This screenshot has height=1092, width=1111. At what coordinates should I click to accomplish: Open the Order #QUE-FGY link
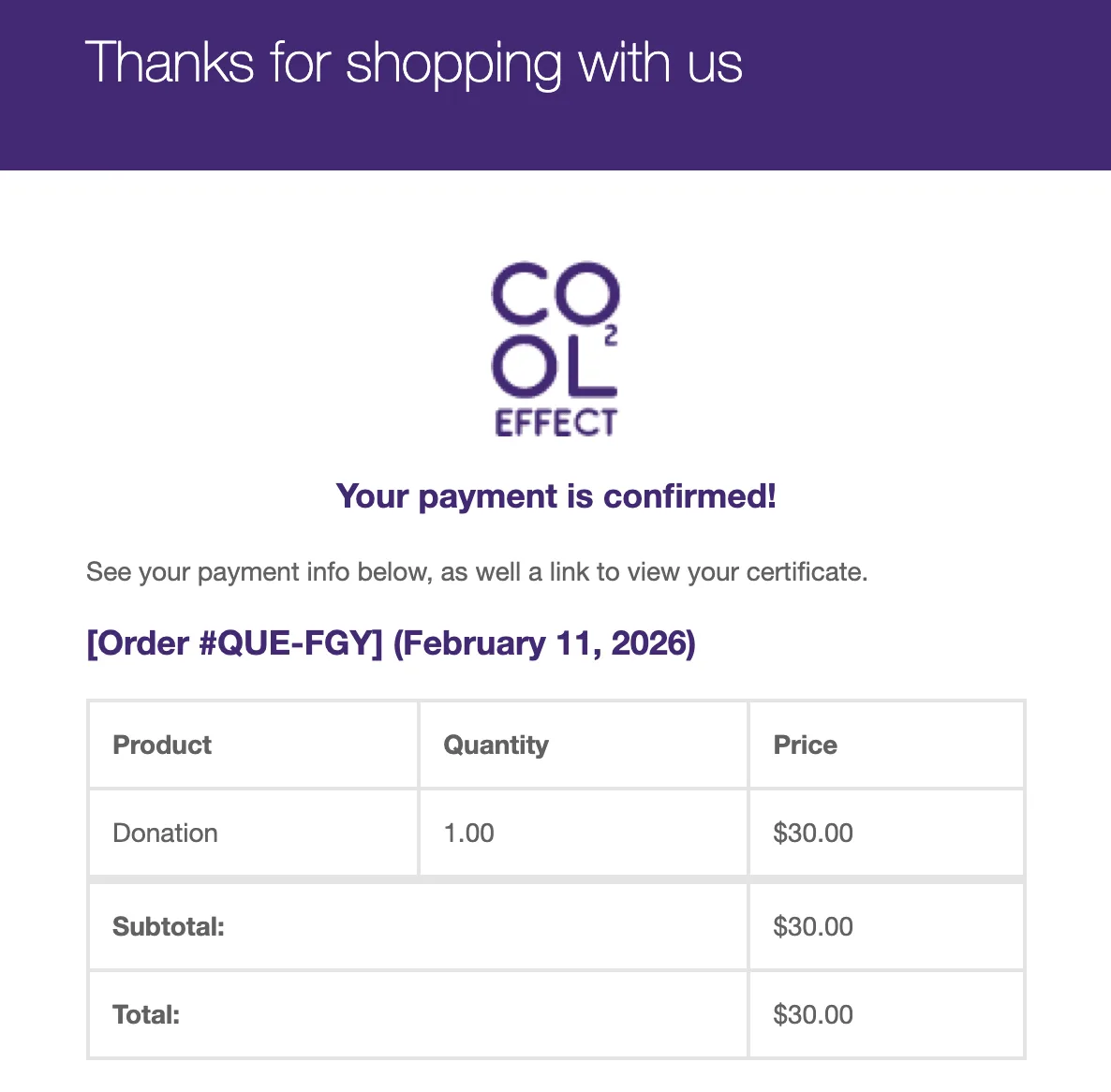pos(234,643)
